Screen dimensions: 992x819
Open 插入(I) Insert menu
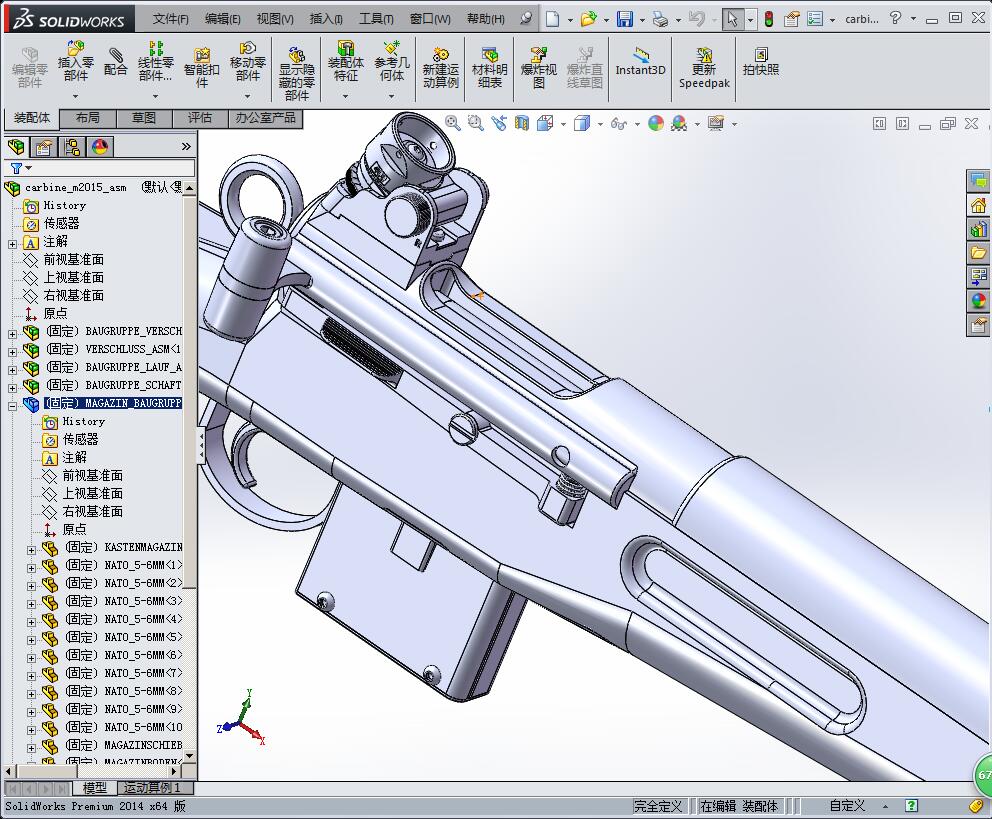tap(326, 19)
